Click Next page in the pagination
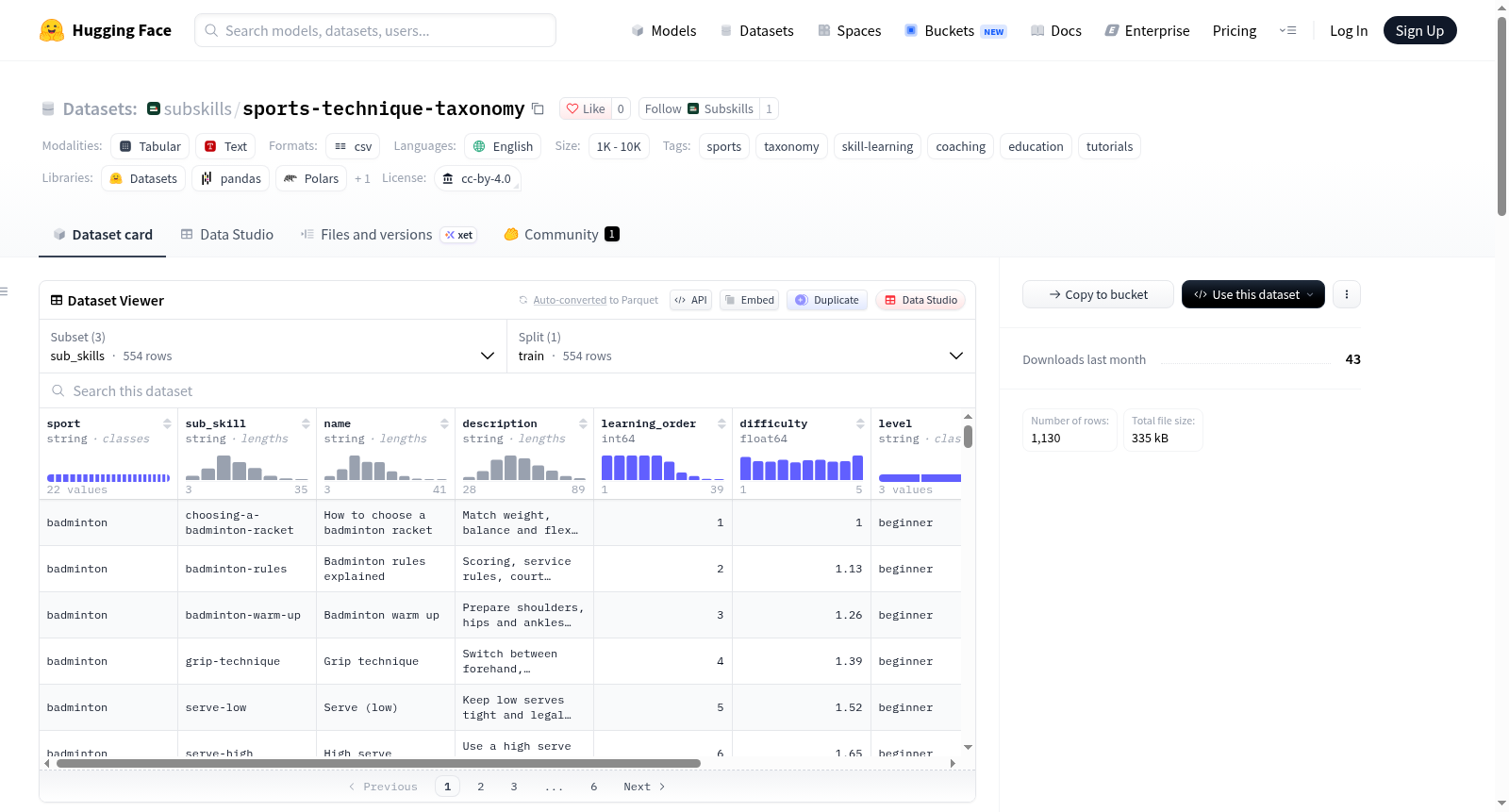 click(644, 787)
